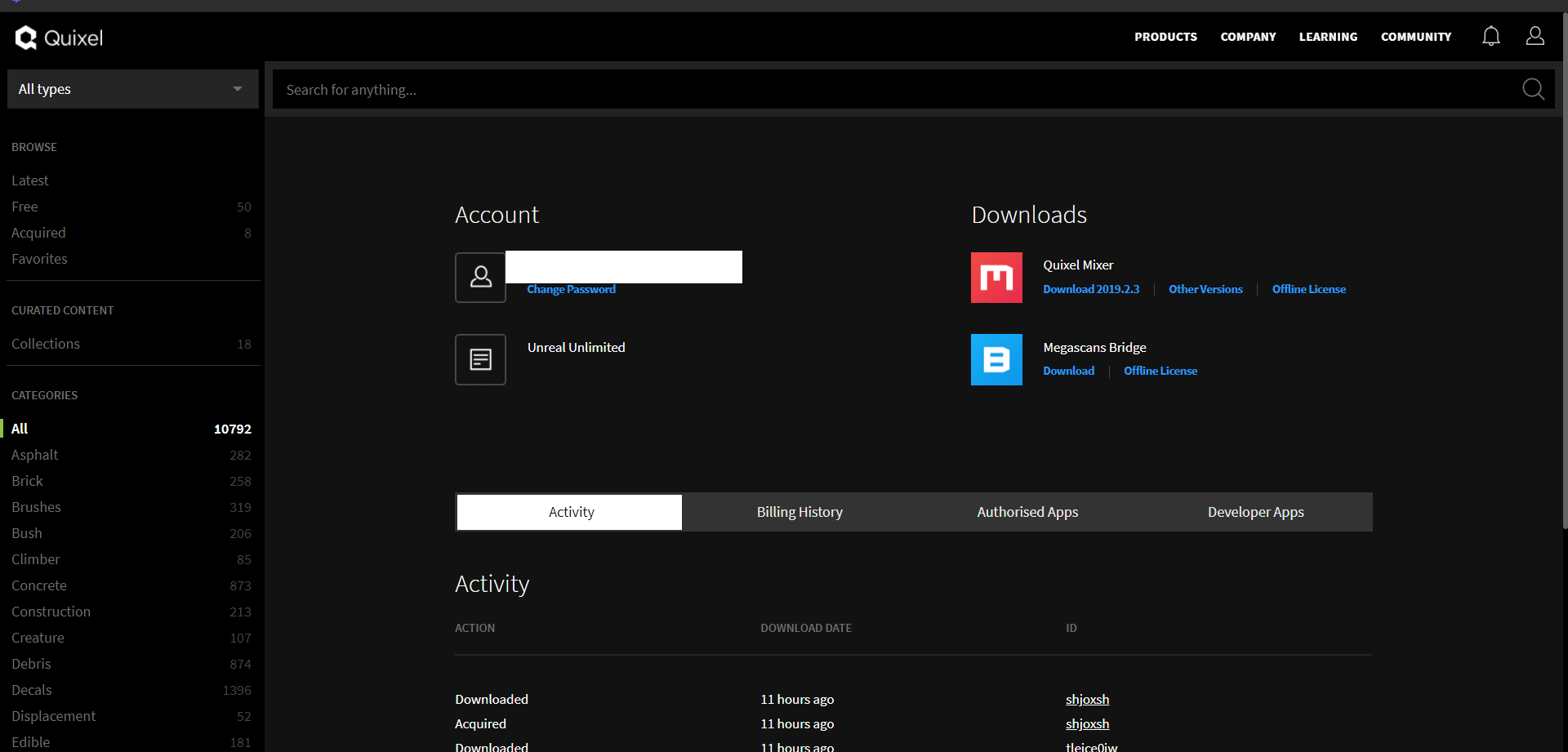Screen dimensions: 1568x752
Task: Select the Decals category
Action: [x=131, y=690]
